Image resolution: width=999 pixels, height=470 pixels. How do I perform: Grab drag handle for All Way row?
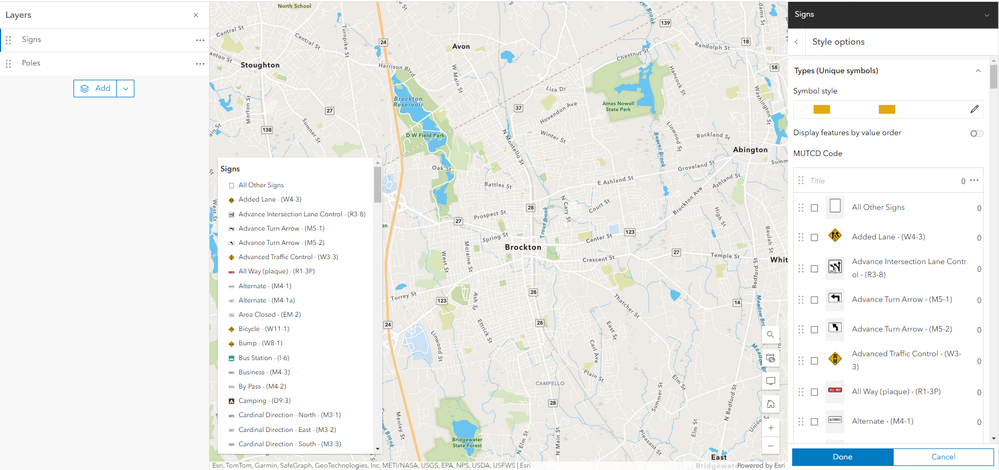[x=801, y=392]
